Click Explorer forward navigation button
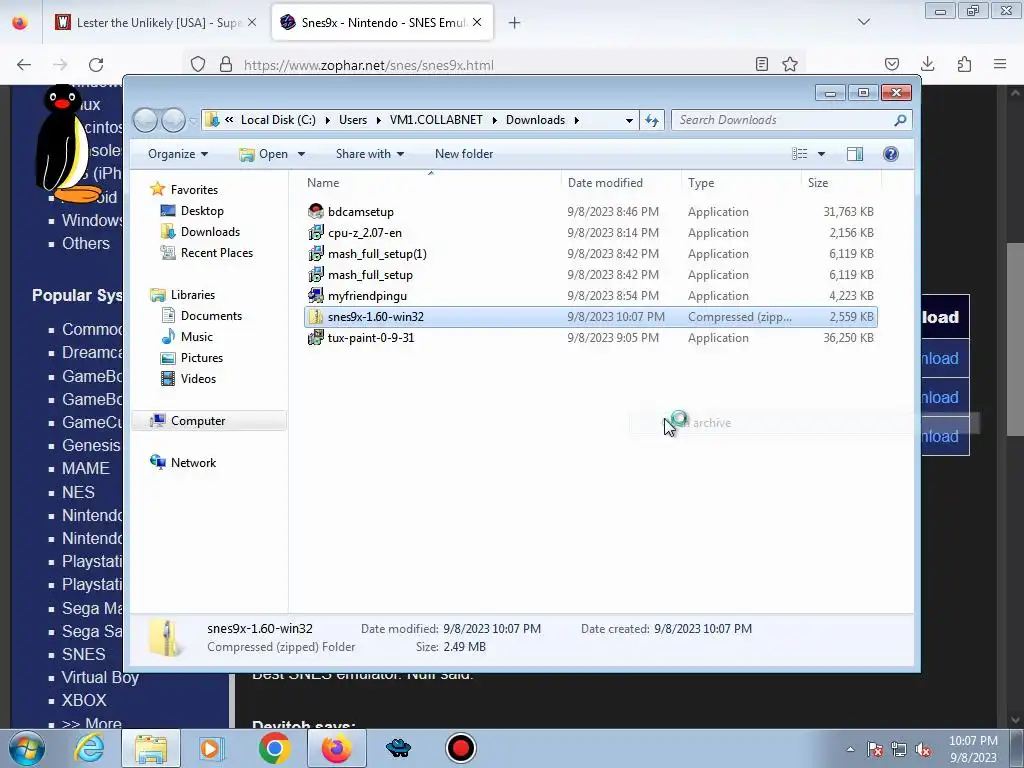 (173, 120)
